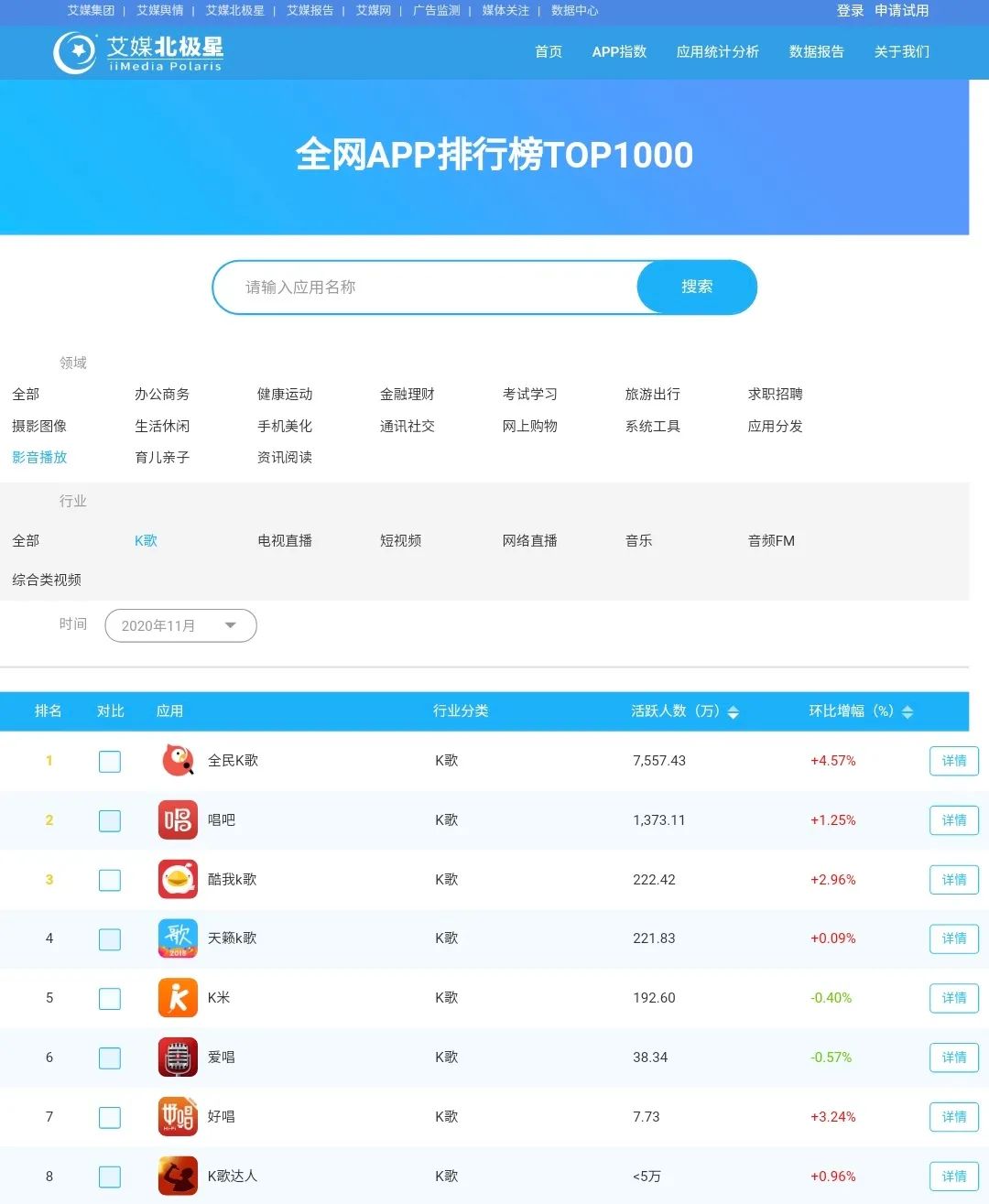View 详情 for K米
This screenshot has width=989, height=1204.
click(x=954, y=998)
